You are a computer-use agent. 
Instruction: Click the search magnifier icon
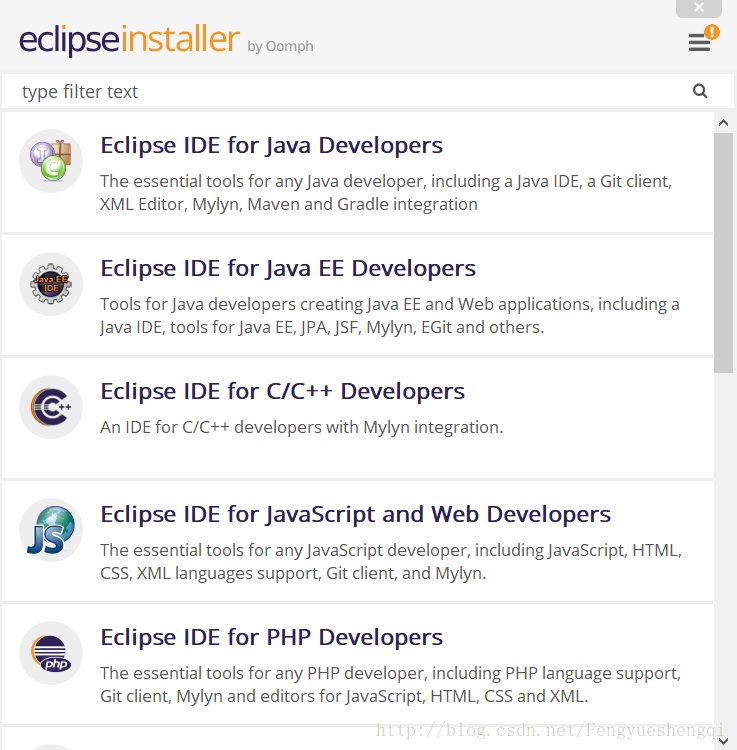(700, 91)
